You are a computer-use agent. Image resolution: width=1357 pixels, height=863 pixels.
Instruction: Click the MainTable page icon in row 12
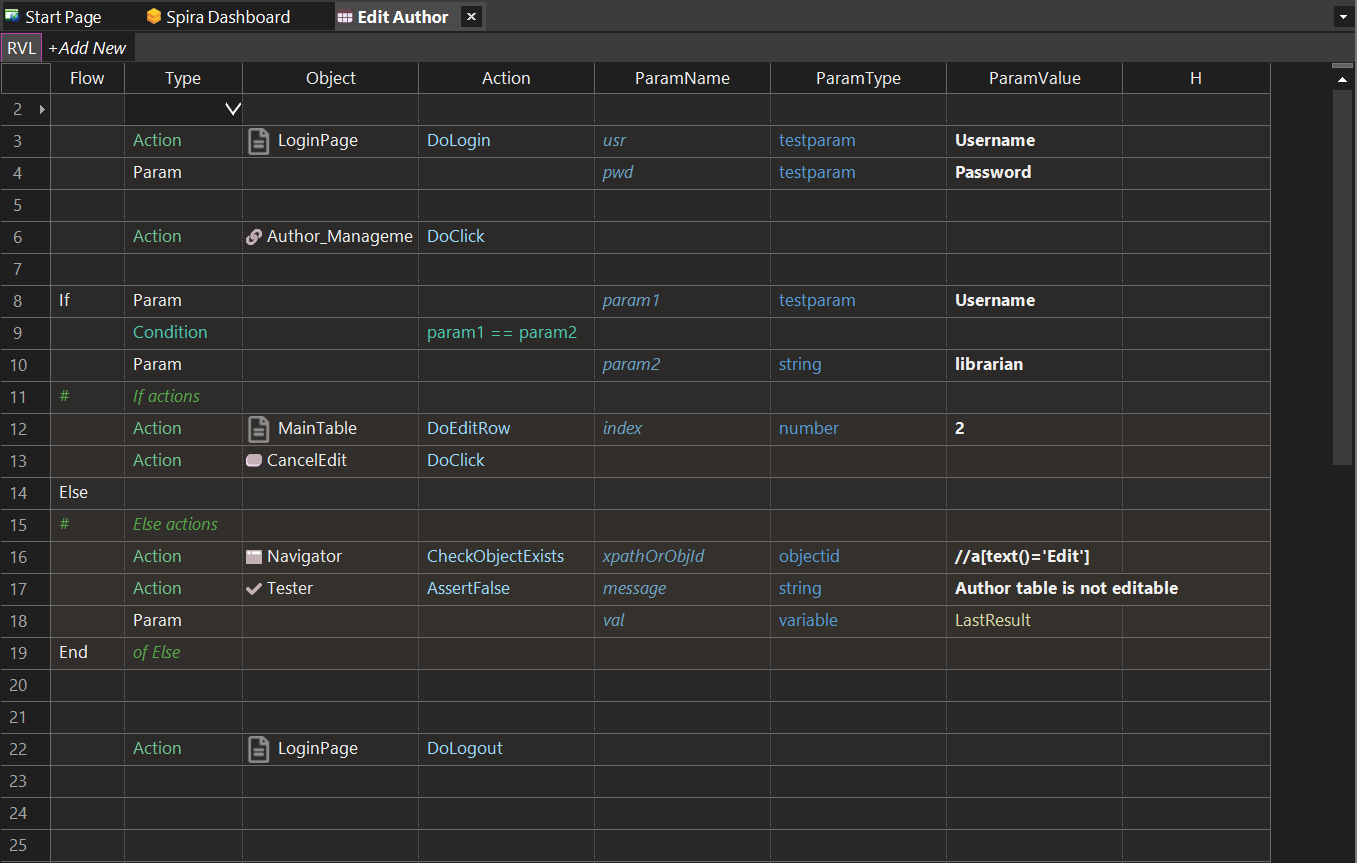pyautogui.click(x=258, y=429)
